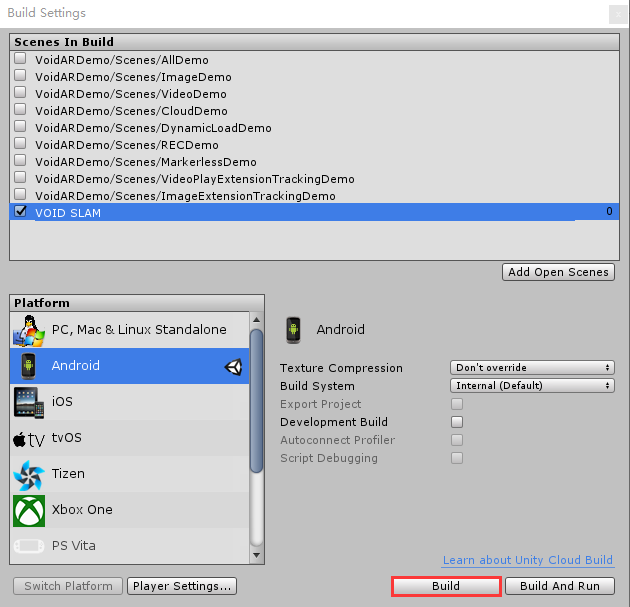Select the VoidARDemo/Scenes/VideoDemo row

click(314, 94)
